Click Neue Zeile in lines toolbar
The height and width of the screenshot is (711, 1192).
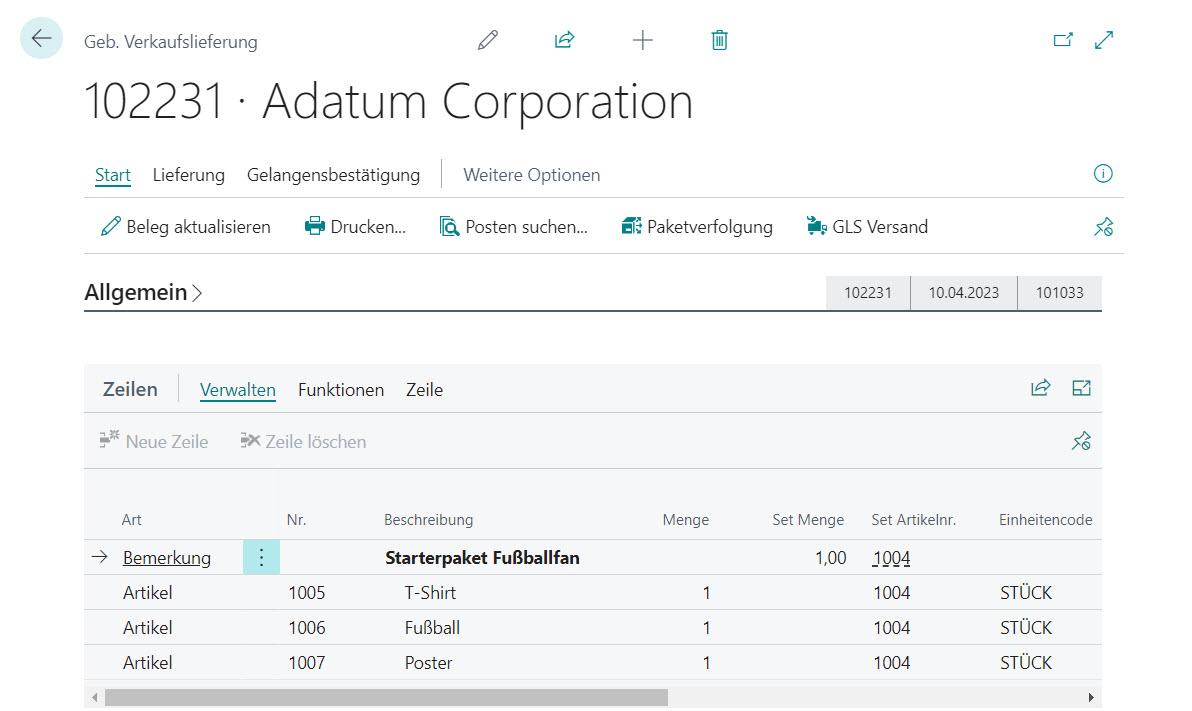click(x=154, y=442)
